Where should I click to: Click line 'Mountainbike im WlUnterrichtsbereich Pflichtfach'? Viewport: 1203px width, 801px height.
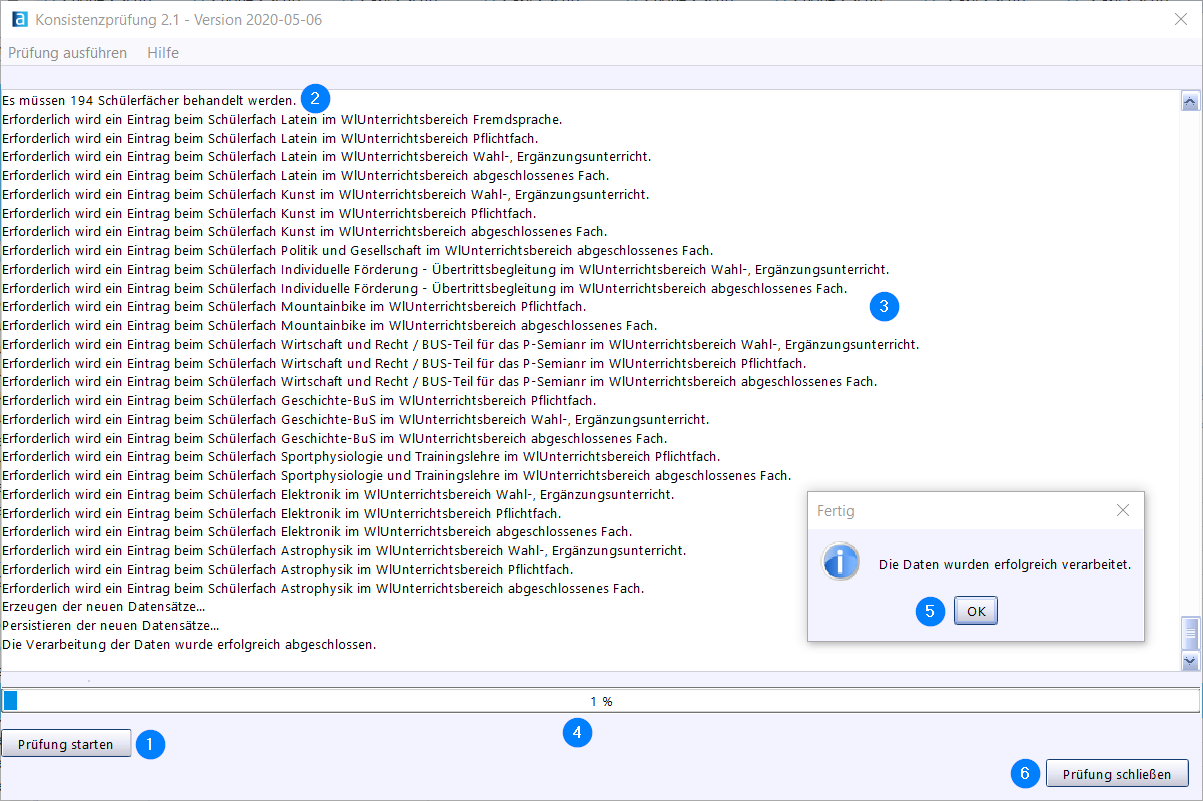pos(294,306)
